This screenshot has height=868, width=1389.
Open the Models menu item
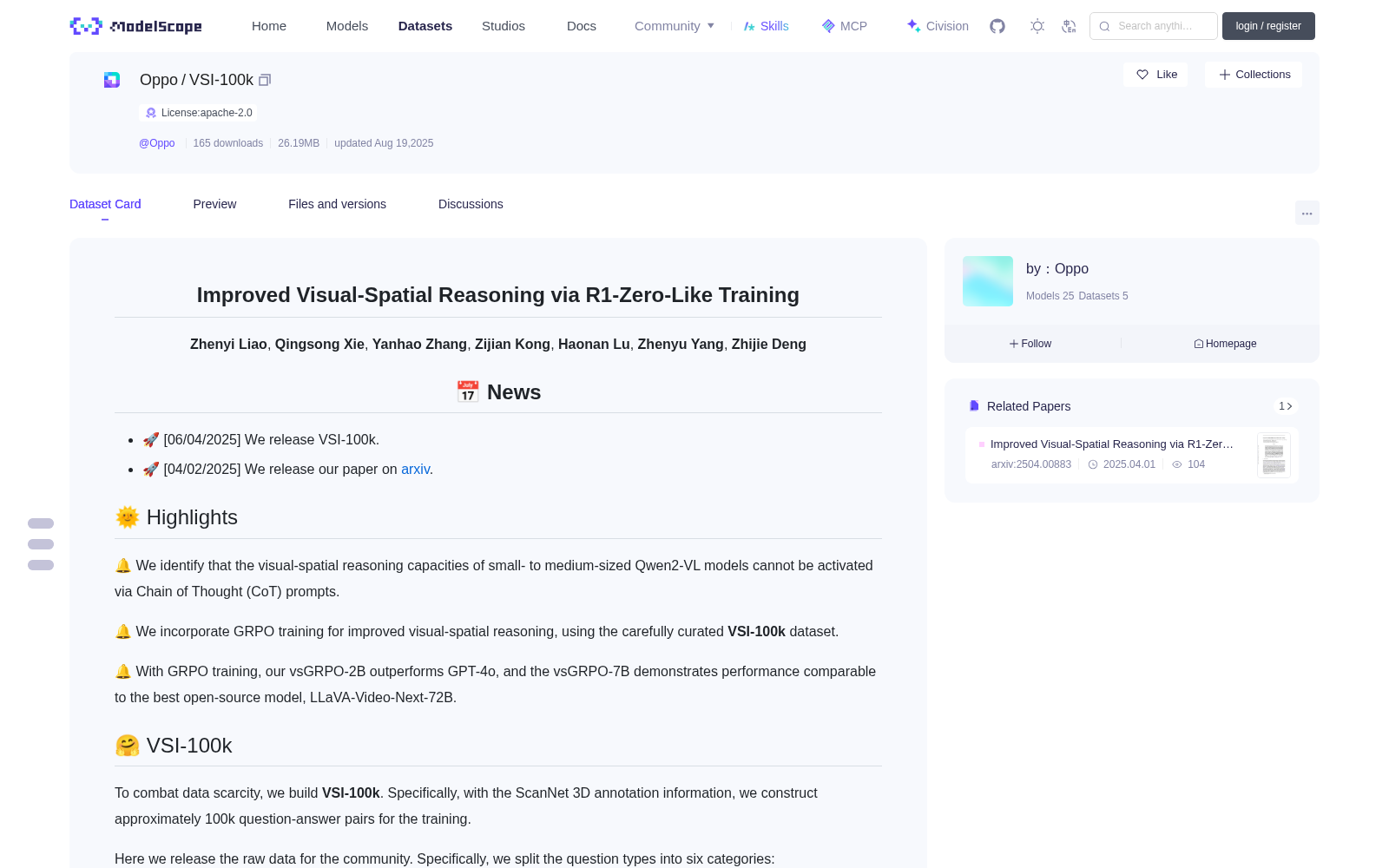click(x=347, y=26)
